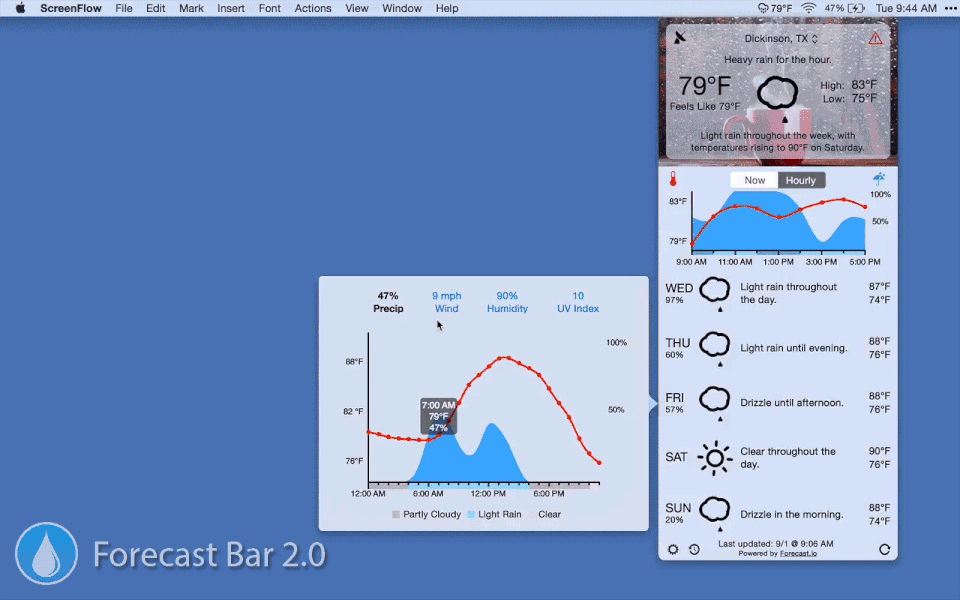Screen dimensions: 960x600
Task: Select the 47% Precip graph tab
Action: tap(388, 302)
